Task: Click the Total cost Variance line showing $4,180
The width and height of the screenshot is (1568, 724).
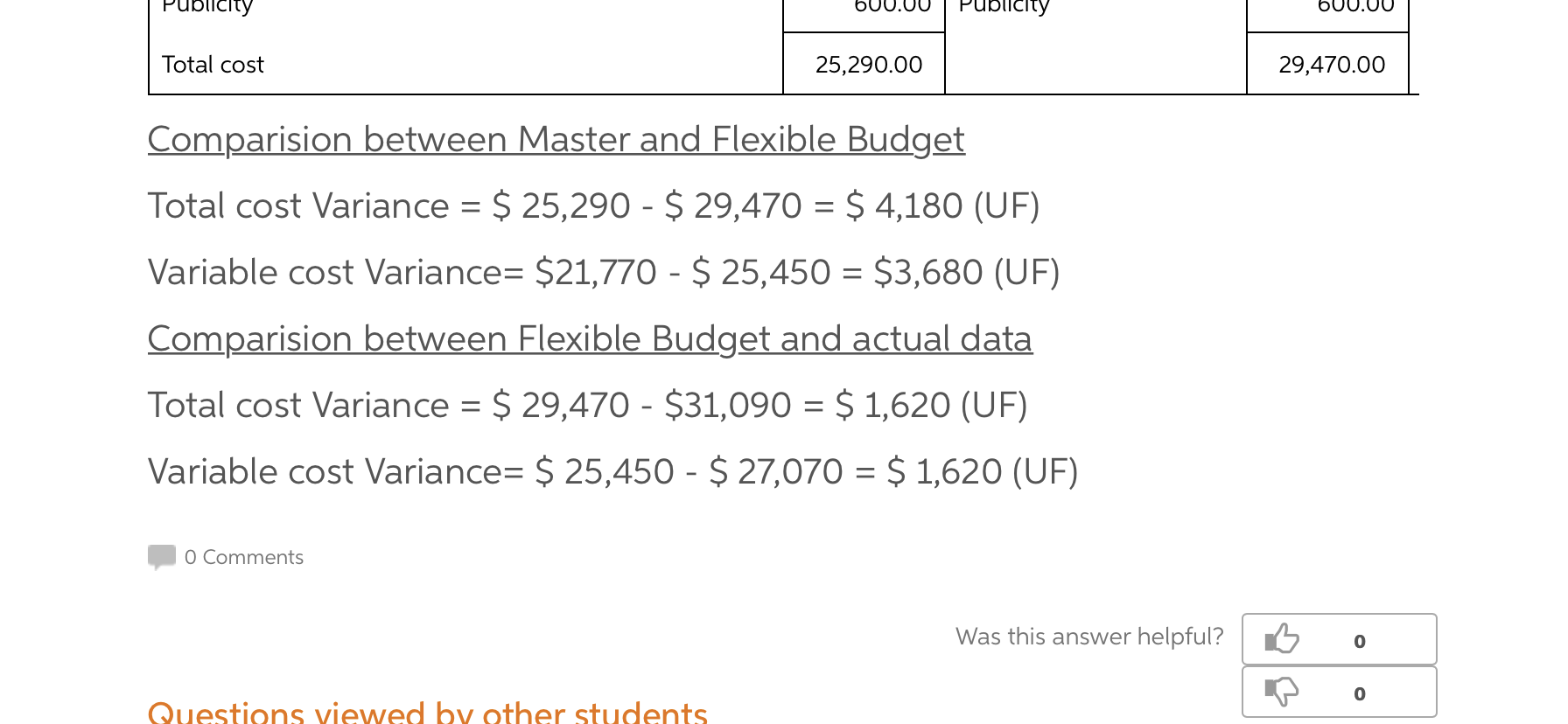Action: 593,206
